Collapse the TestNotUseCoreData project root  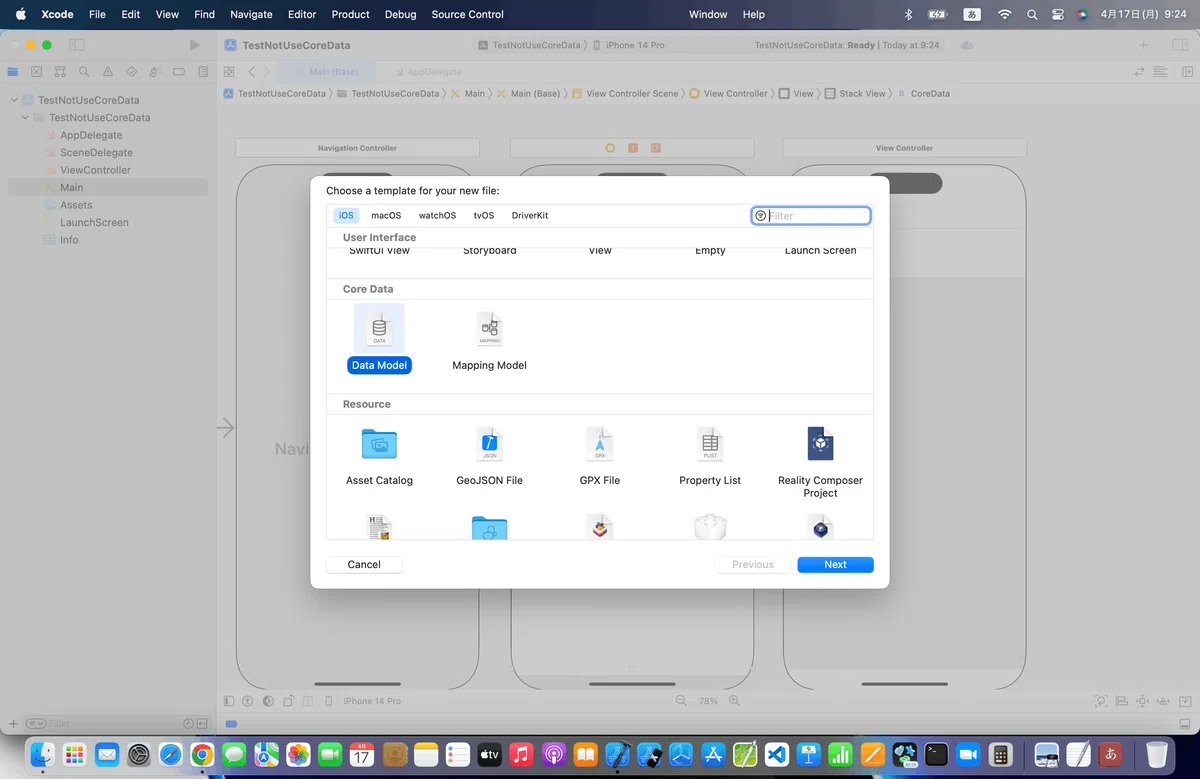[14, 100]
